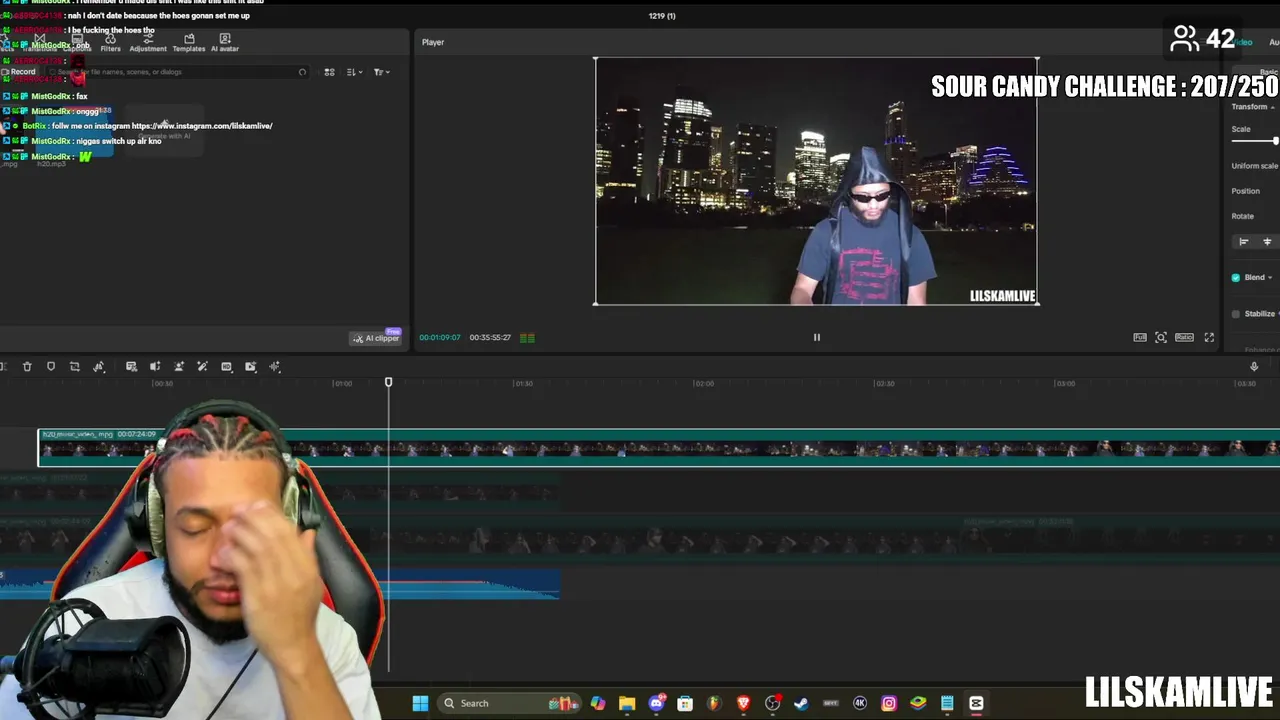This screenshot has width=1280, height=720.
Task: Open the filter dropdown in media panel
Action: coord(381,72)
